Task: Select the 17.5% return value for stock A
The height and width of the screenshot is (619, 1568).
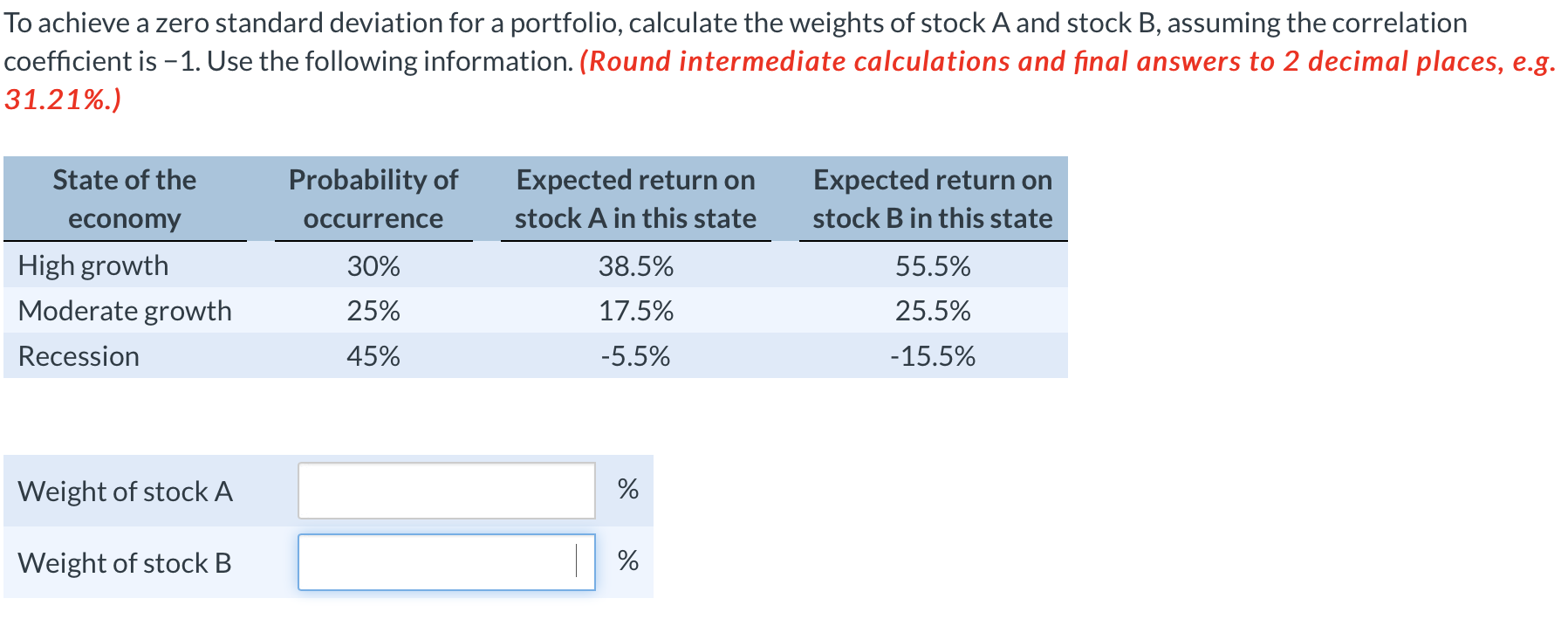Action: pos(636,311)
